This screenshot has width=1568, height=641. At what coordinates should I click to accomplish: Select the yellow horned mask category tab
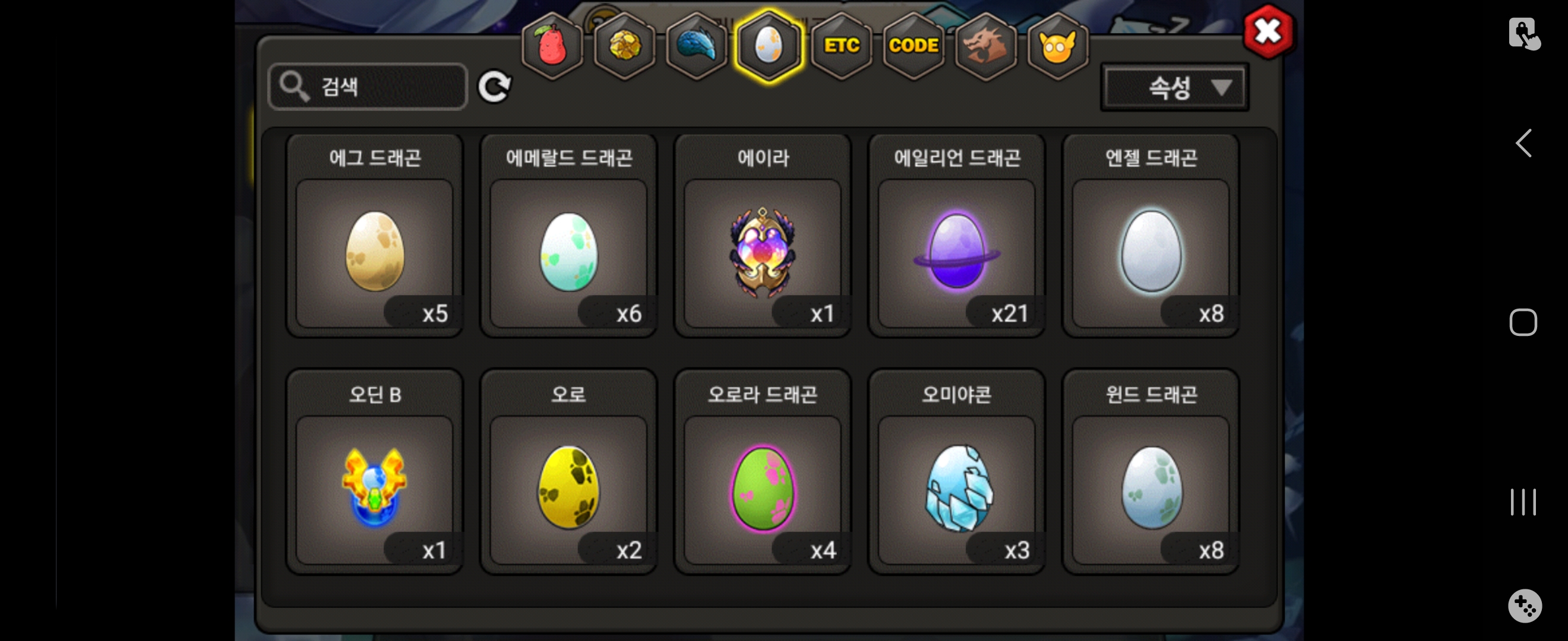click(x=1058, y=46)
